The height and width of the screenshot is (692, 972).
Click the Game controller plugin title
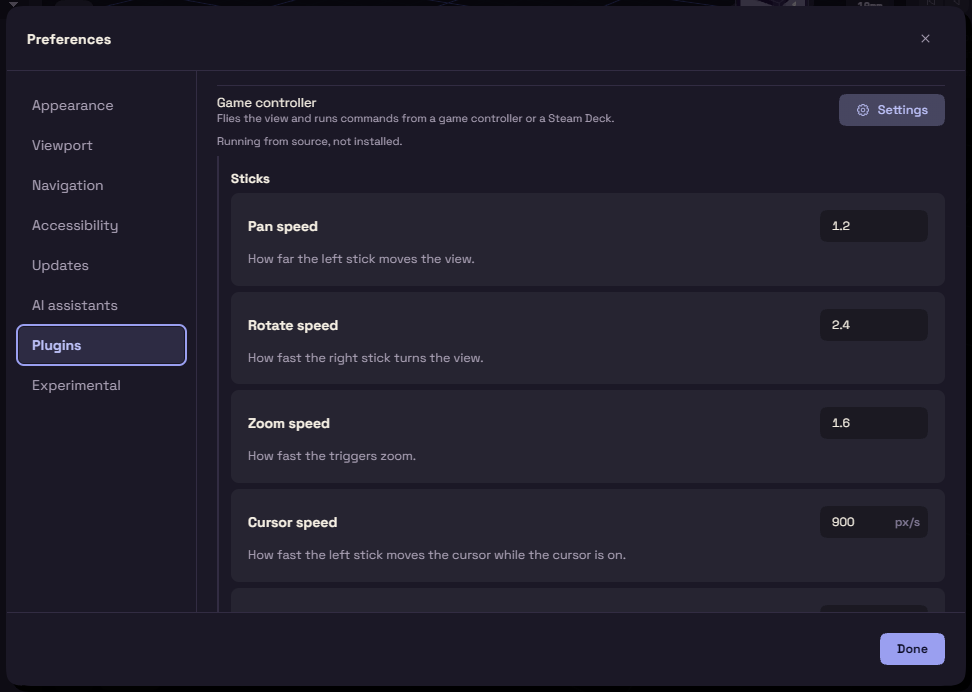tap(267, 103)
